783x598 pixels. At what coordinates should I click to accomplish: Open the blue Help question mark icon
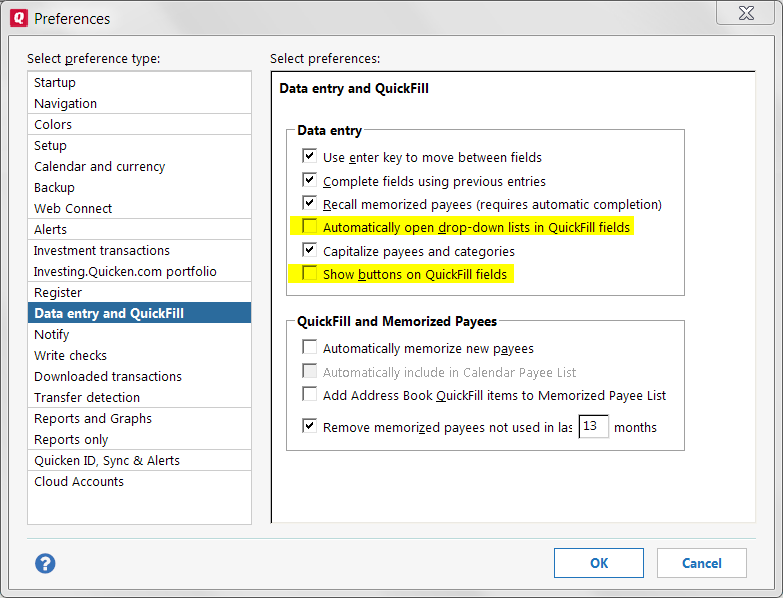click(45, 564)
